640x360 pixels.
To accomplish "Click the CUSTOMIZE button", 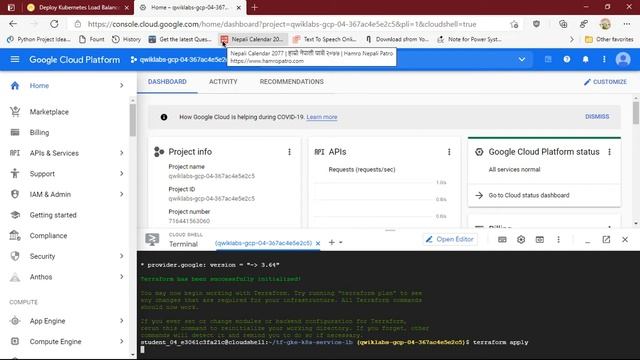I will pos(605,82).
